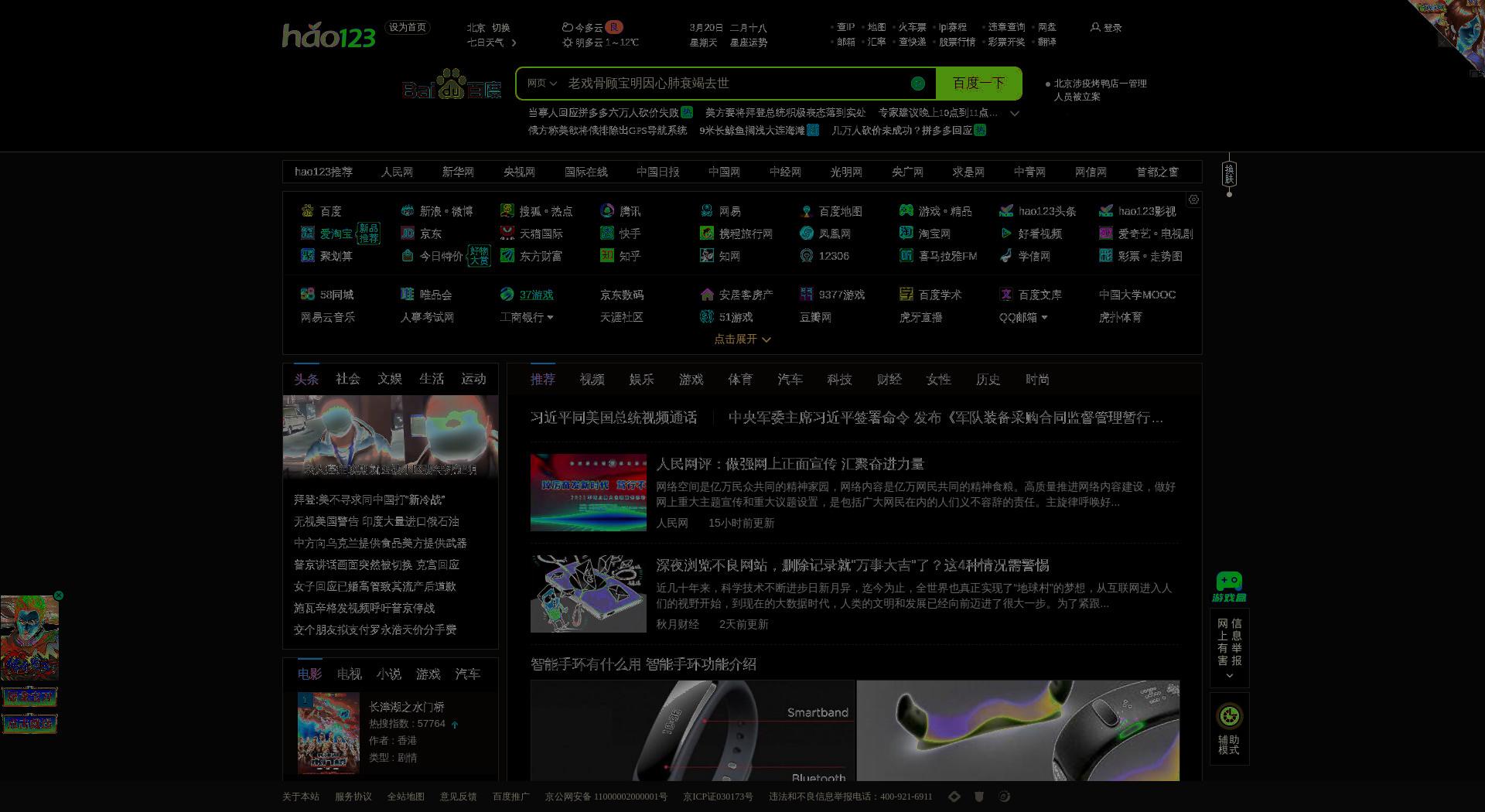1485x812 pixels.
Task: Open 新浪·微博 site icon
Action: pos(408,210)
